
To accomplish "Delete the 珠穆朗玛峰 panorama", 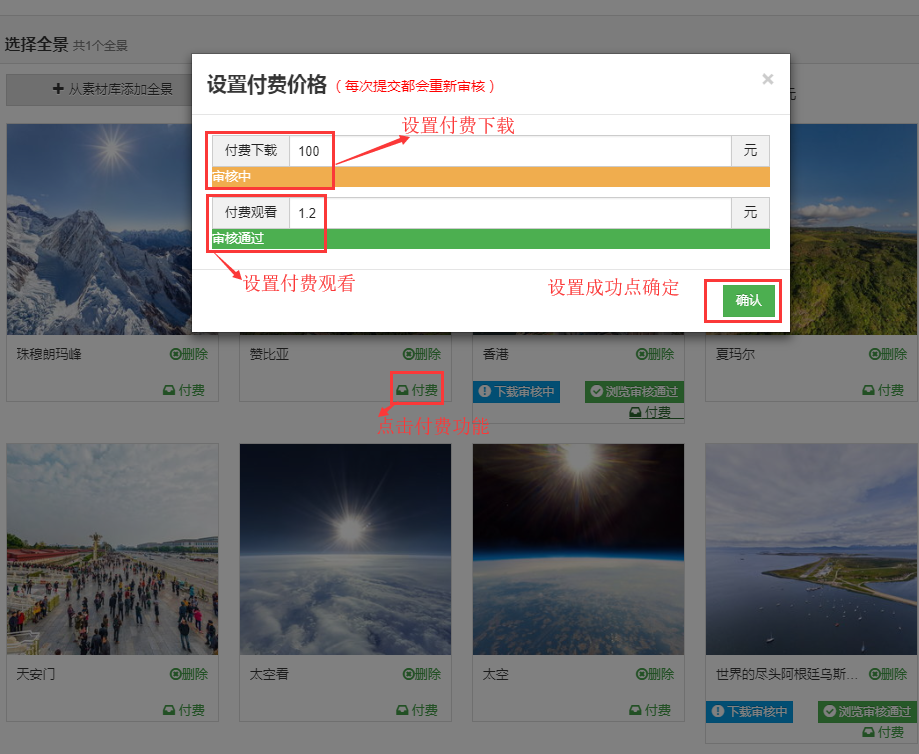I will [x=189, y=354].
